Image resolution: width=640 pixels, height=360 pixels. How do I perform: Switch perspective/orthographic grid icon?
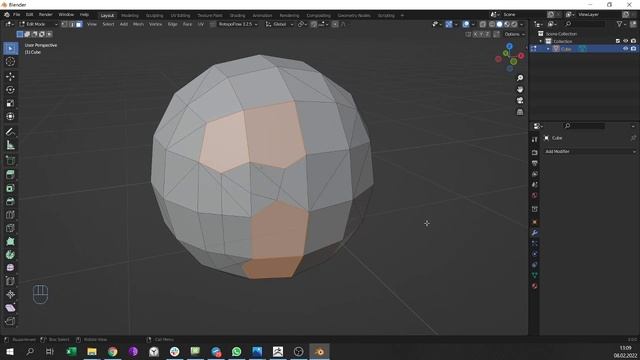click(x=520, y=112)
